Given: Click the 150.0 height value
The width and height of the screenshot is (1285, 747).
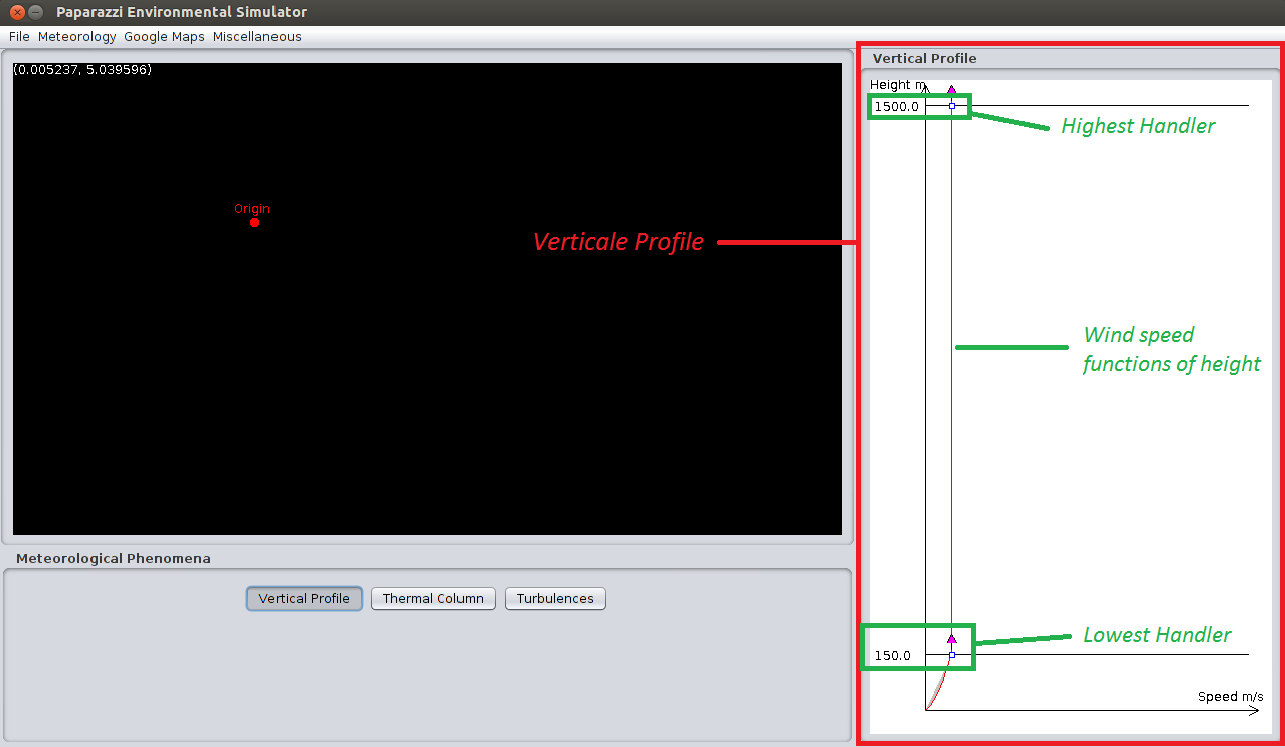Looking at the screenshot, I should click(893, 656).
